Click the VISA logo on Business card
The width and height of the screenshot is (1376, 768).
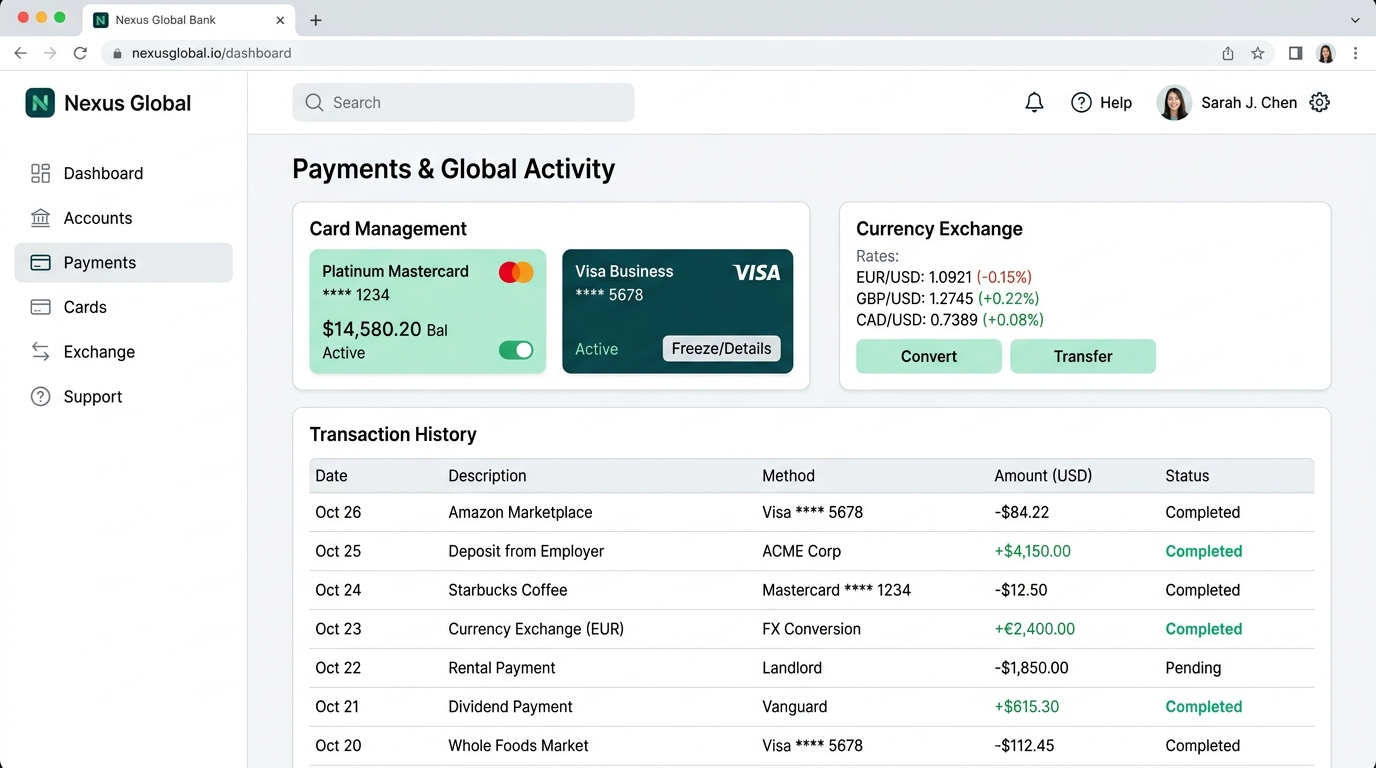coord(756,272)
